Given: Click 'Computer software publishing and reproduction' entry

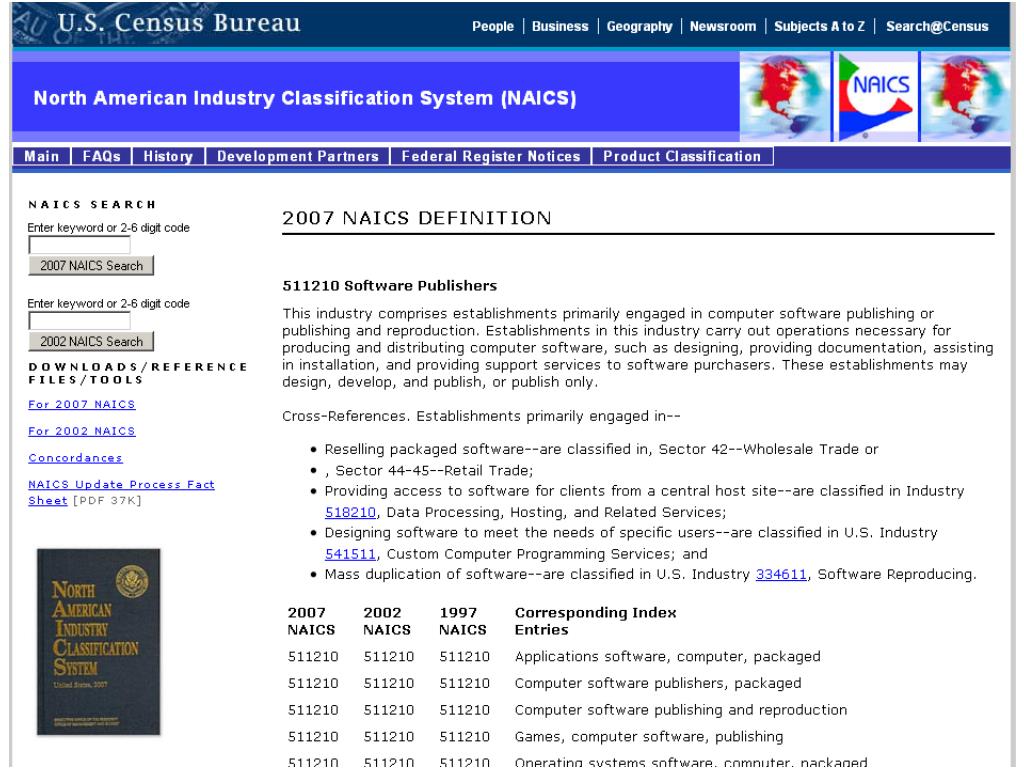Looking at the screenshot, I should tap(680, 710).
